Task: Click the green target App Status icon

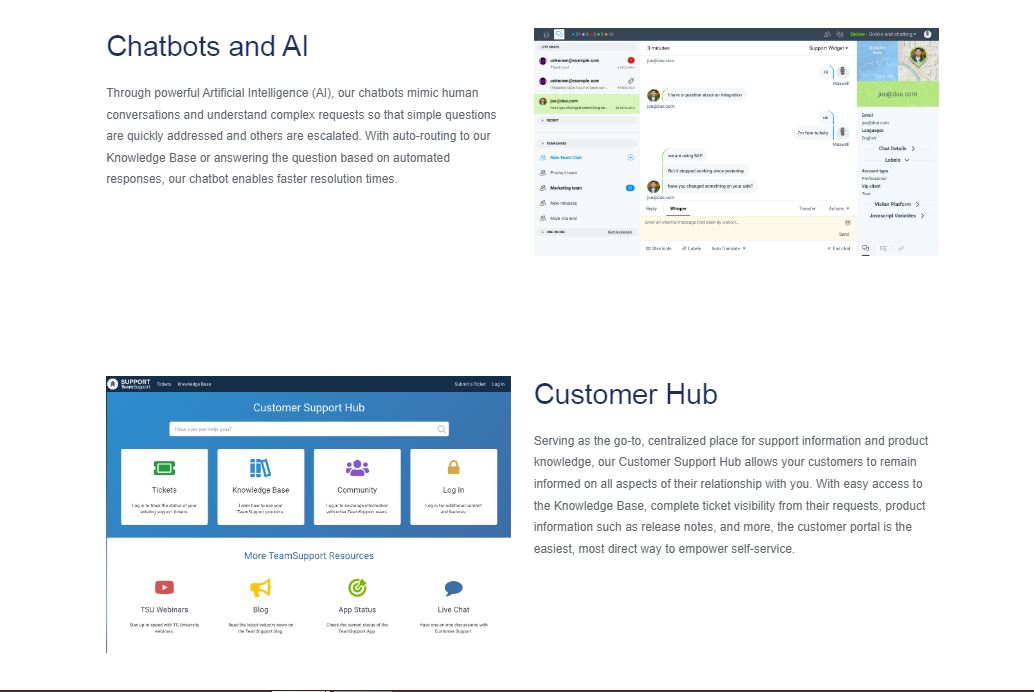Action: (x=357, y=587)
